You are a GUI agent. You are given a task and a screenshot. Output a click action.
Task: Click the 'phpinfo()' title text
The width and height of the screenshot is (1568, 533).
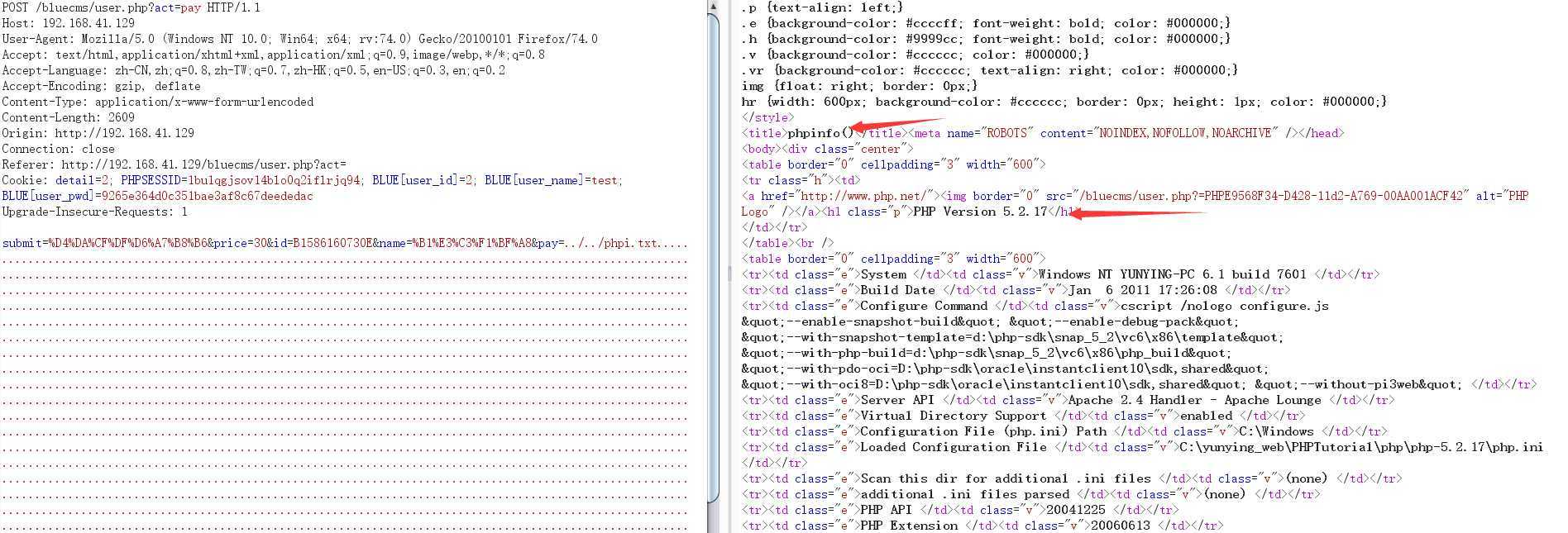tap(820, 133)
